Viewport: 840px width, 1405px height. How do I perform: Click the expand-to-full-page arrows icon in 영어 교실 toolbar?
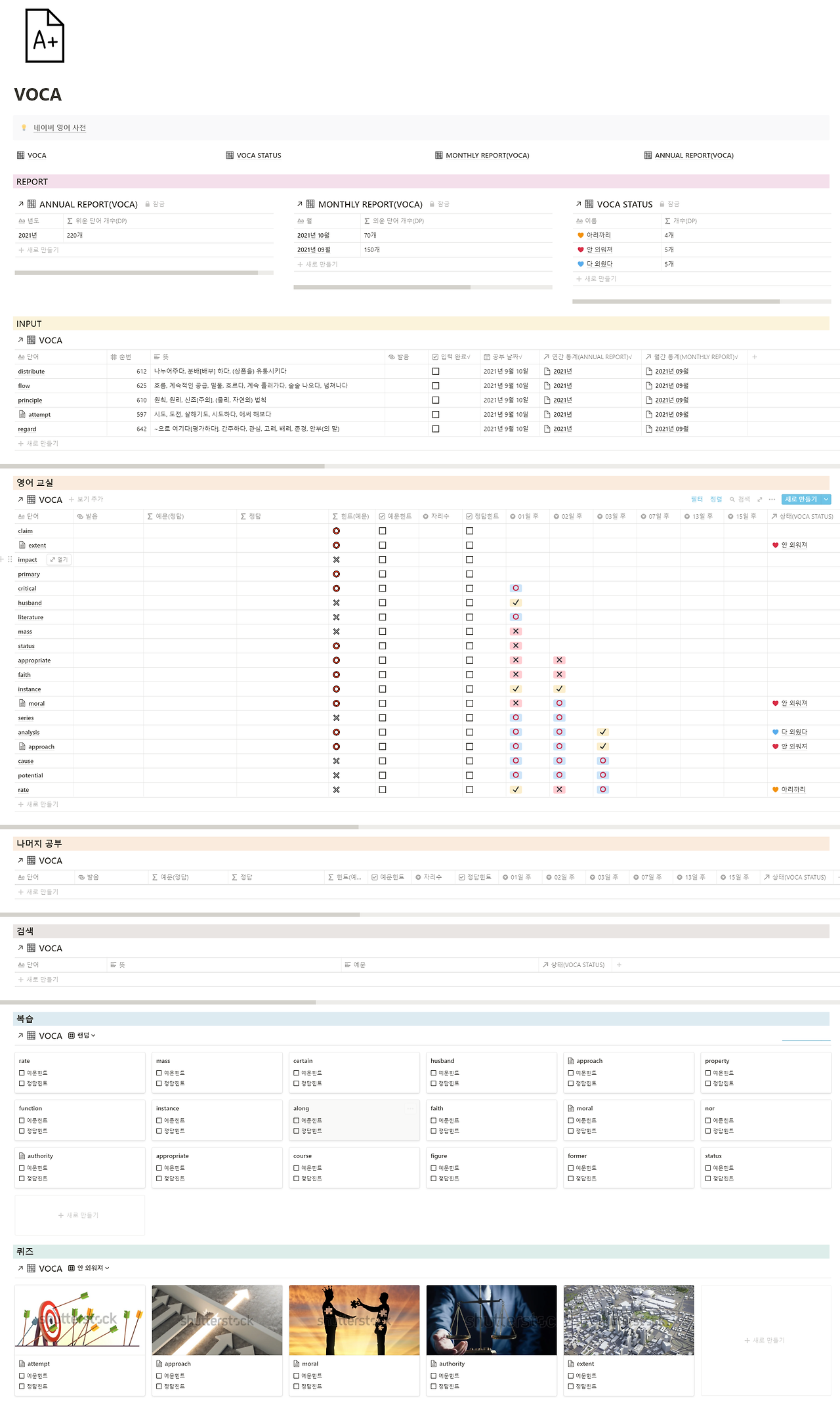[x=760, y=500]
